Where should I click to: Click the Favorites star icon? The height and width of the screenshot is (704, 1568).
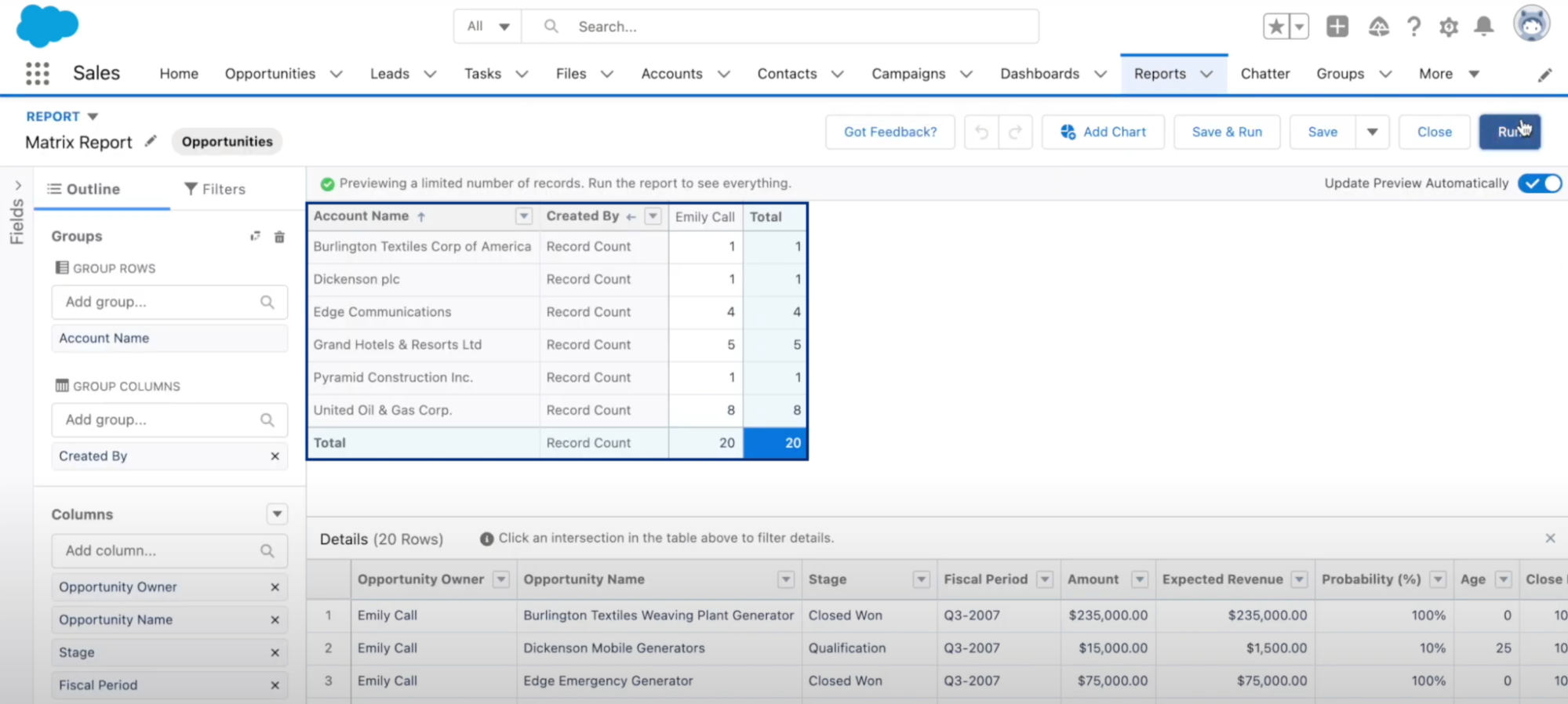1276,27
